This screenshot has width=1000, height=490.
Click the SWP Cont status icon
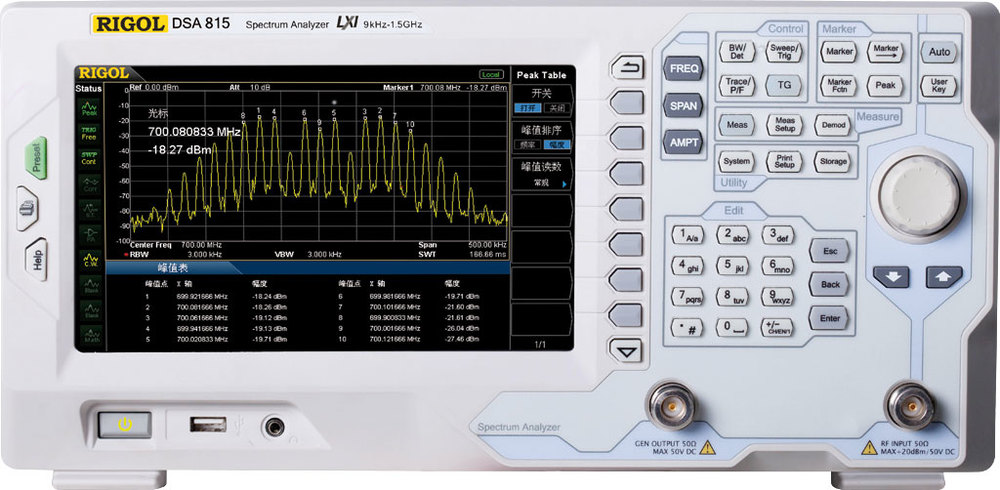tap(89, 157)
